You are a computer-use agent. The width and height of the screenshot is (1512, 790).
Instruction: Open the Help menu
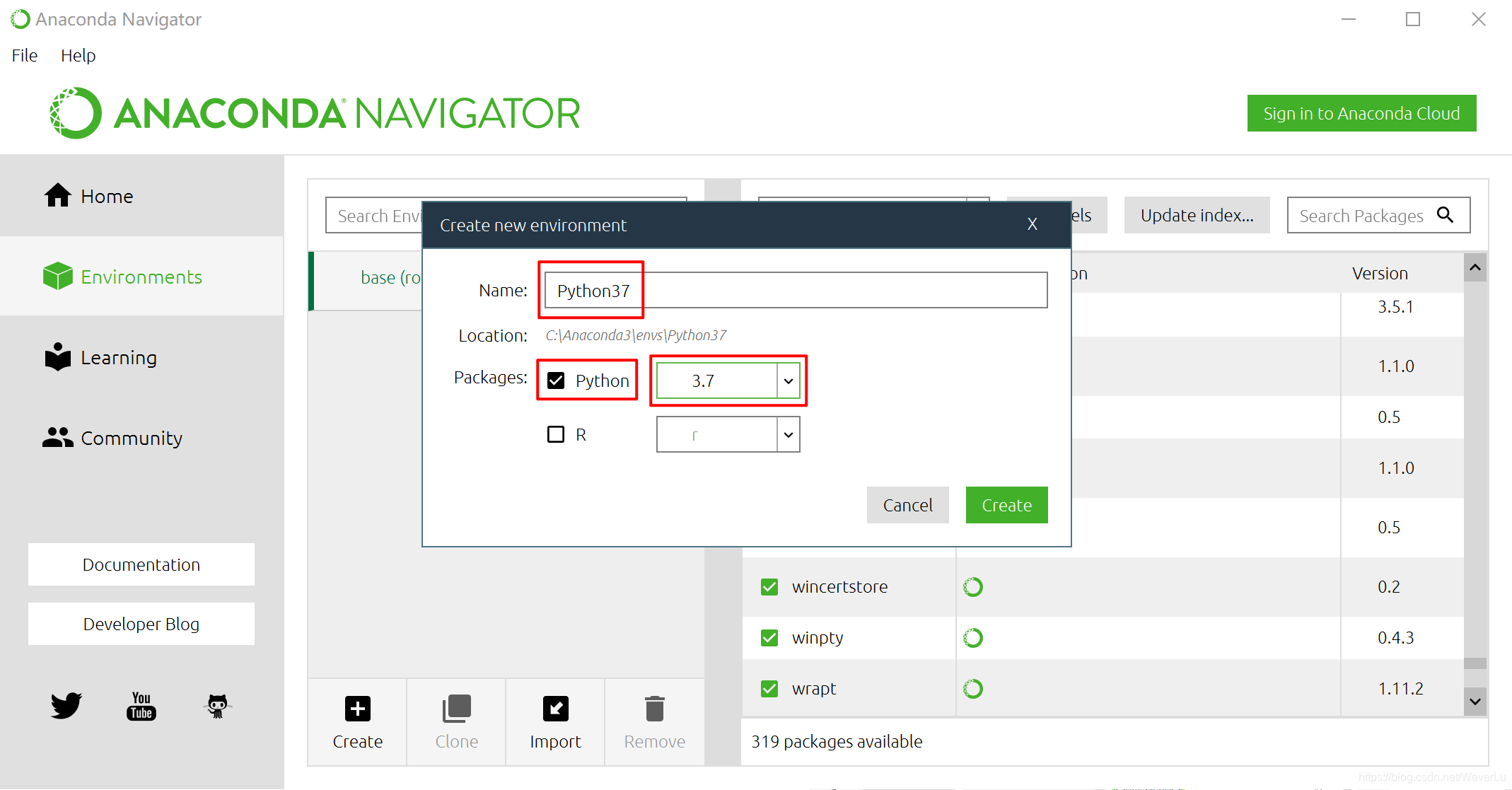tap(78, 55)
